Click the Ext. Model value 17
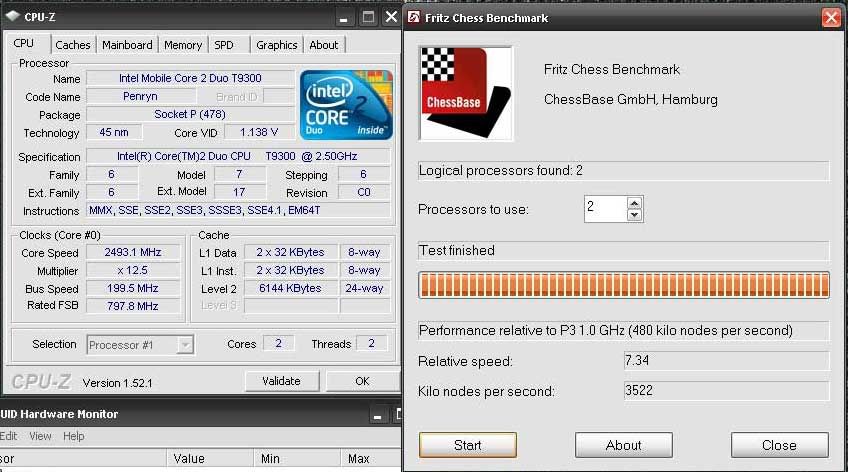The height and width of the screenshot is (472, 848). click(240, 192)
